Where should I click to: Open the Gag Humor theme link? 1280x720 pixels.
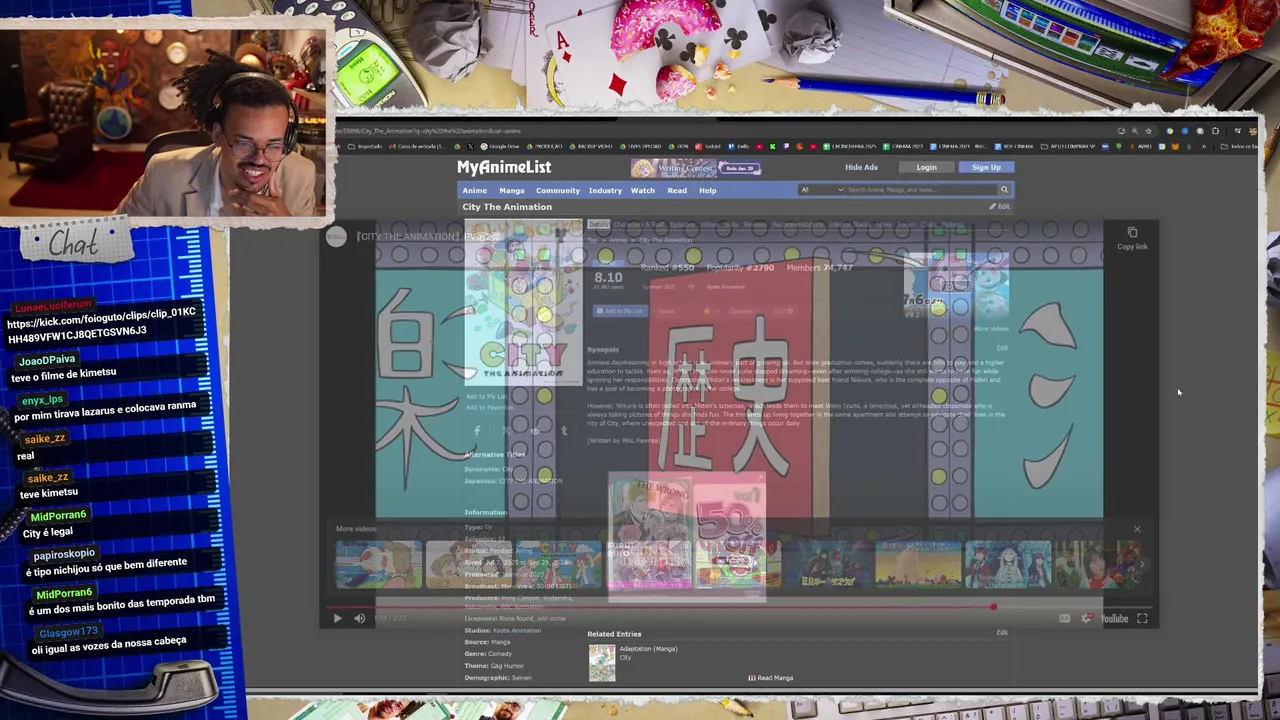(x=507, y=665)
